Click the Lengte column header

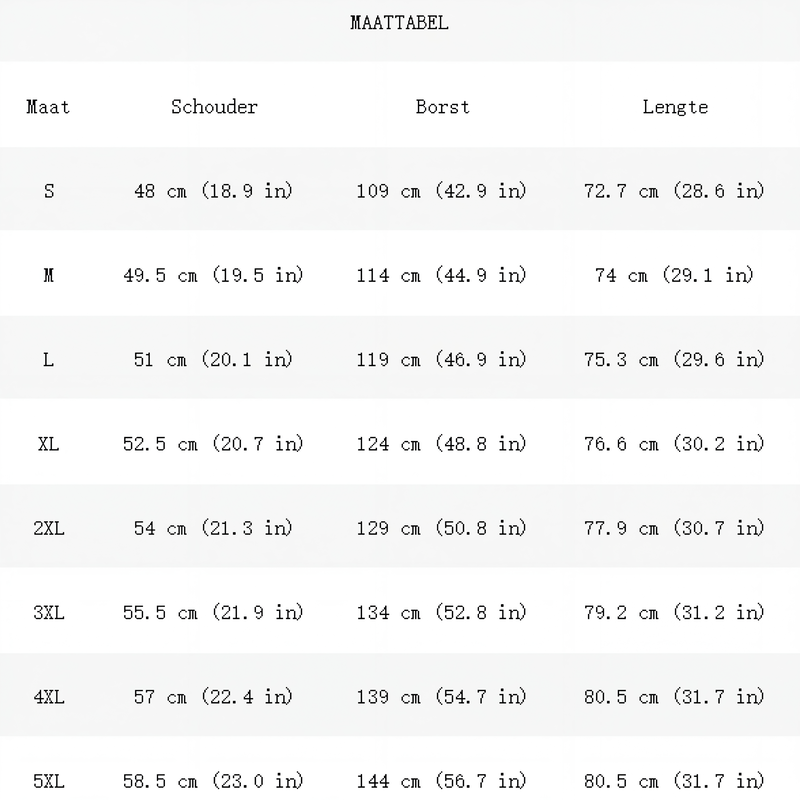click(x=675, y=107)
